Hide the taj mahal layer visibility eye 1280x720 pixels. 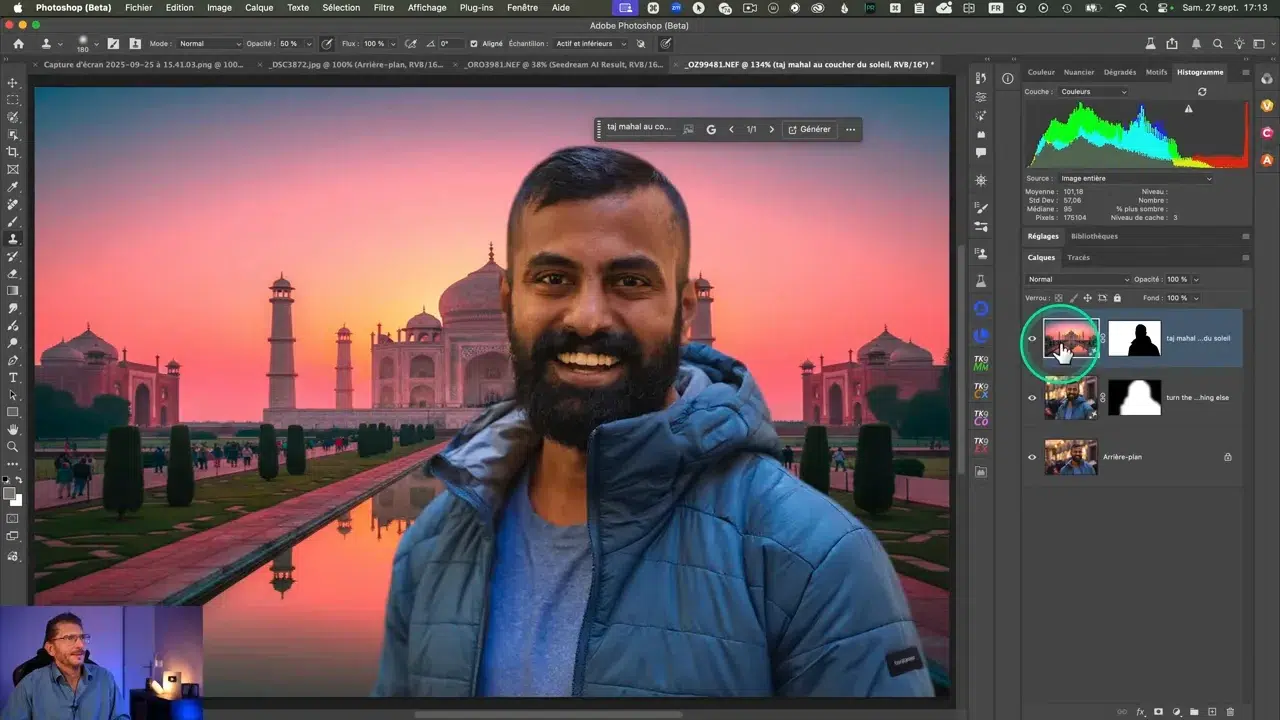click(x=1032, y=339)
